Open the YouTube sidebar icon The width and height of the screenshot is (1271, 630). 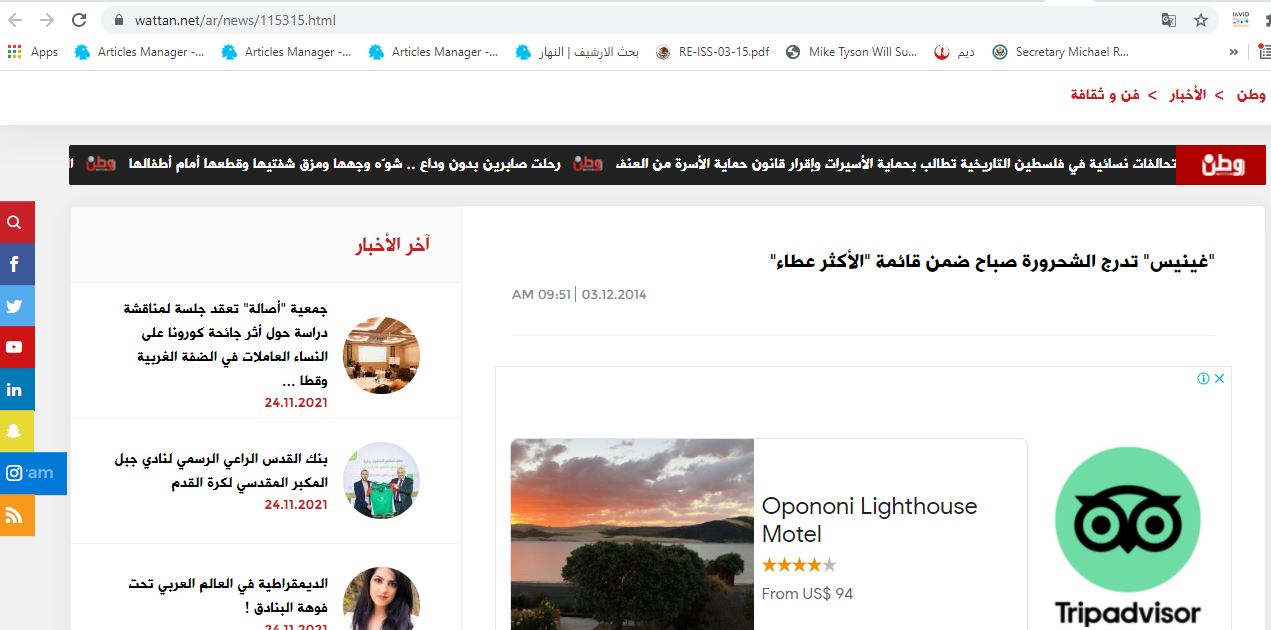point(15,348)
